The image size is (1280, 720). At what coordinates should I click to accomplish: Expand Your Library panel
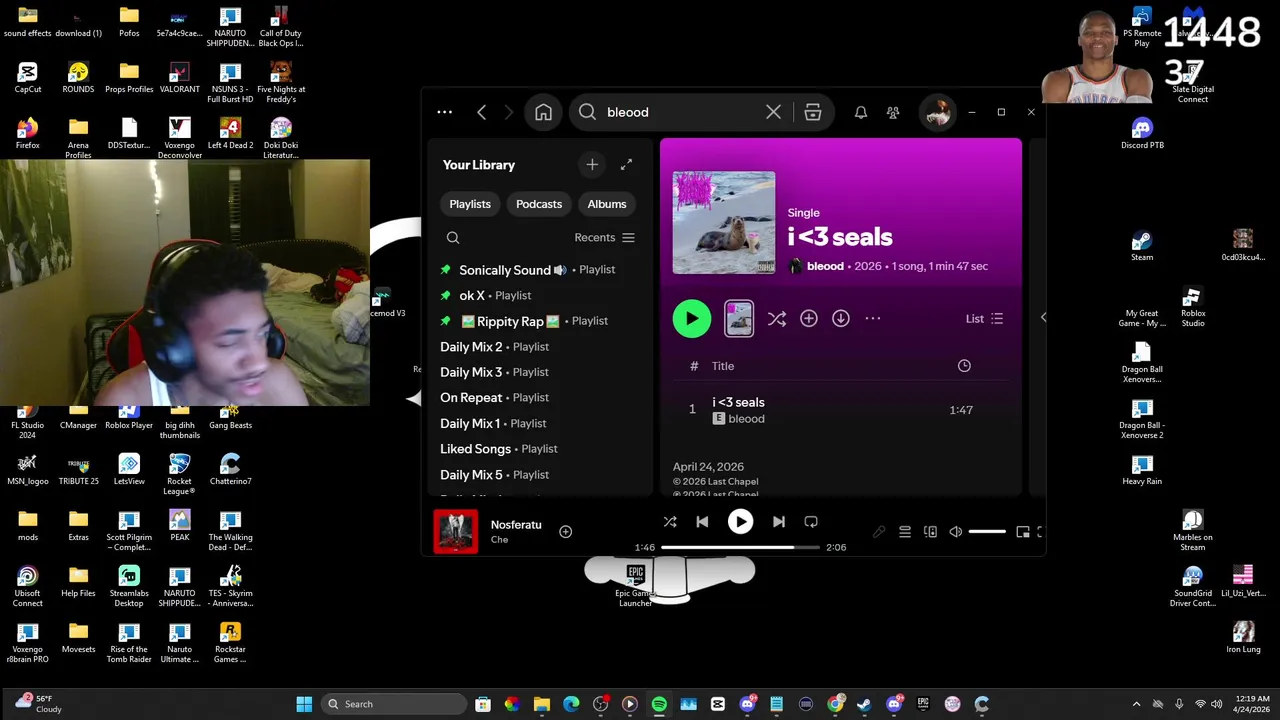click(626, 164)
